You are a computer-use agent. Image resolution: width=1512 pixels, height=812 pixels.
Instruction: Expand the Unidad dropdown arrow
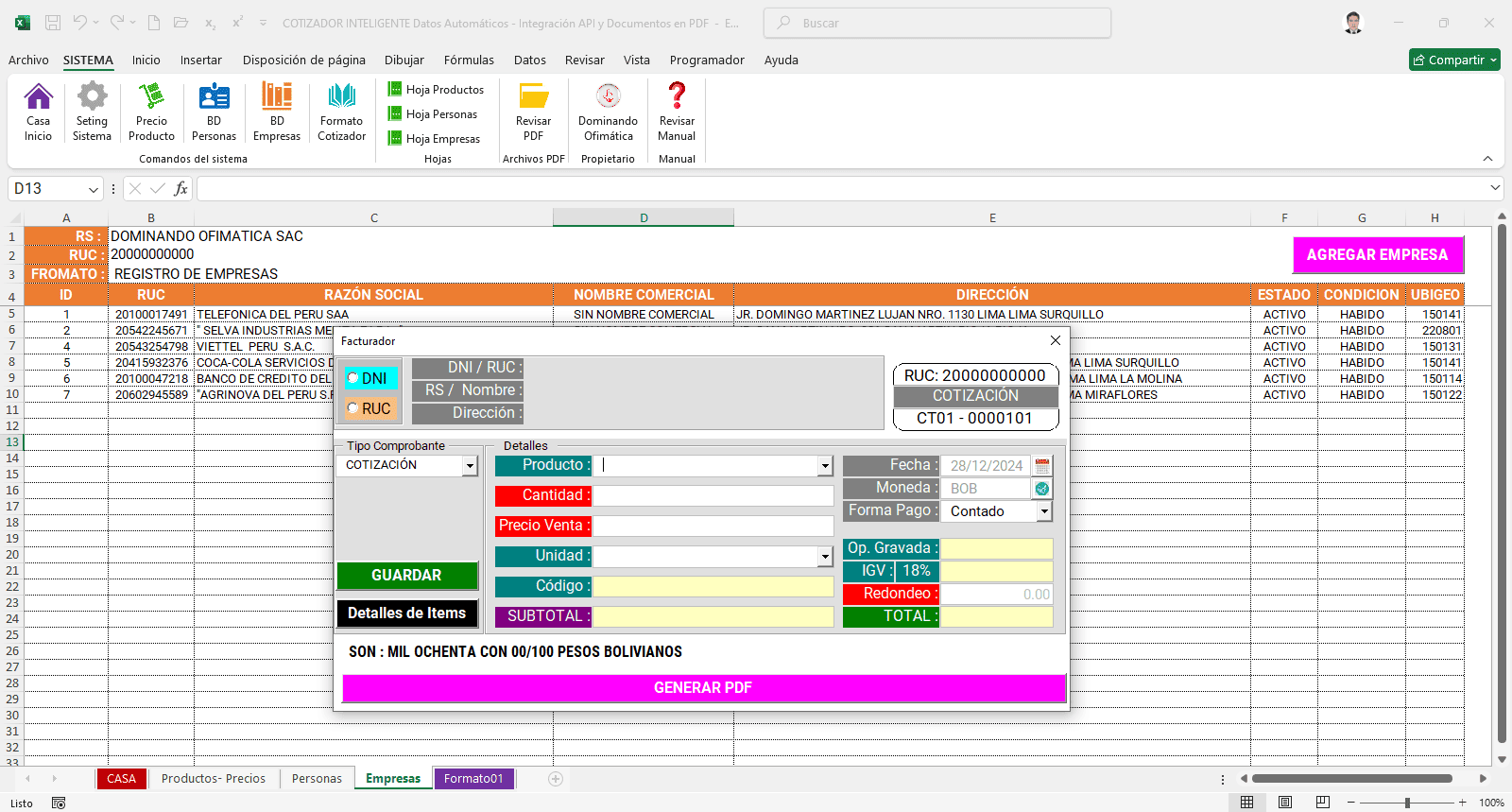(825, 556)
